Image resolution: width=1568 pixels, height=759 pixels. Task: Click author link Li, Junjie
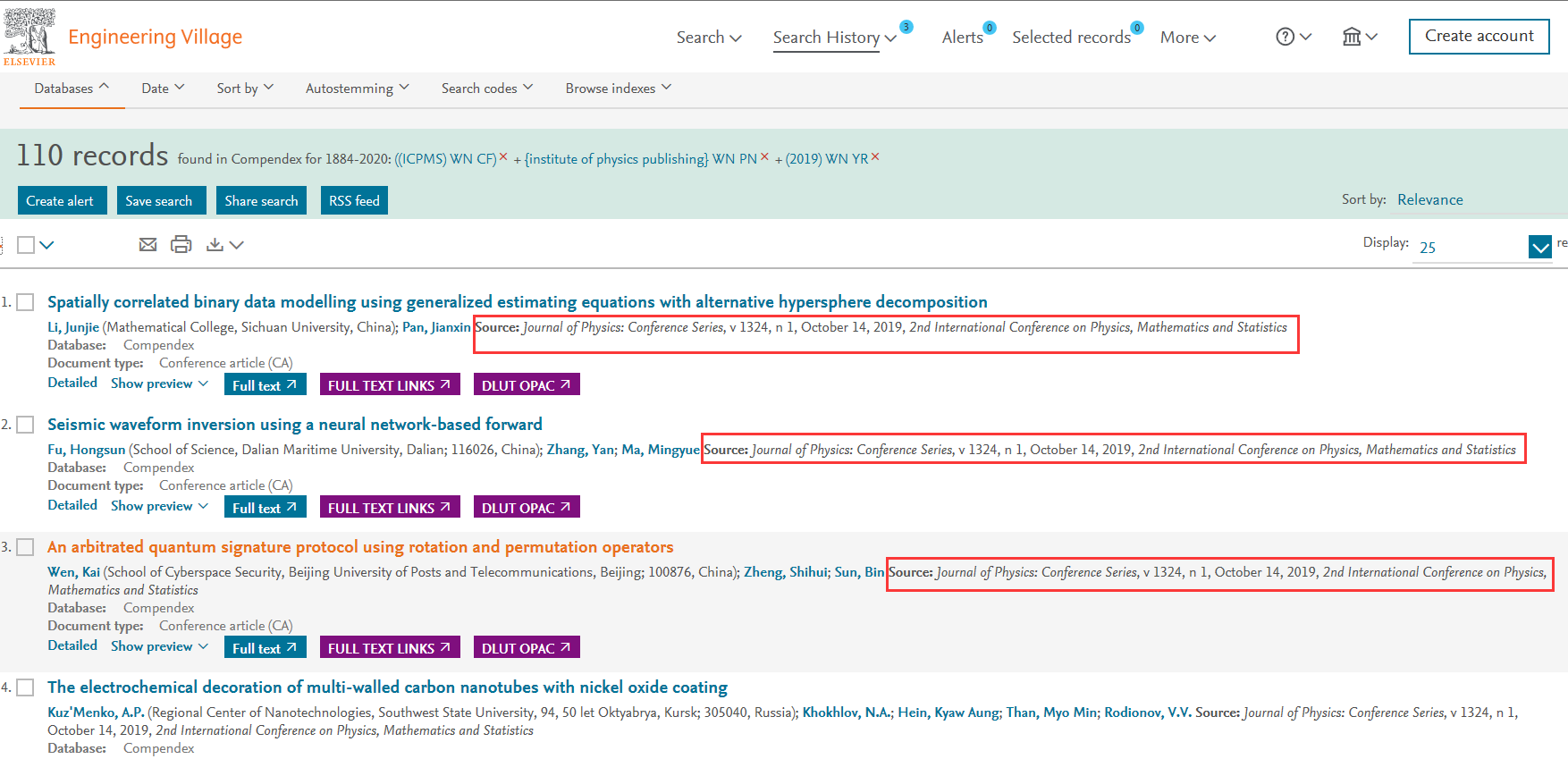point(73,327)
